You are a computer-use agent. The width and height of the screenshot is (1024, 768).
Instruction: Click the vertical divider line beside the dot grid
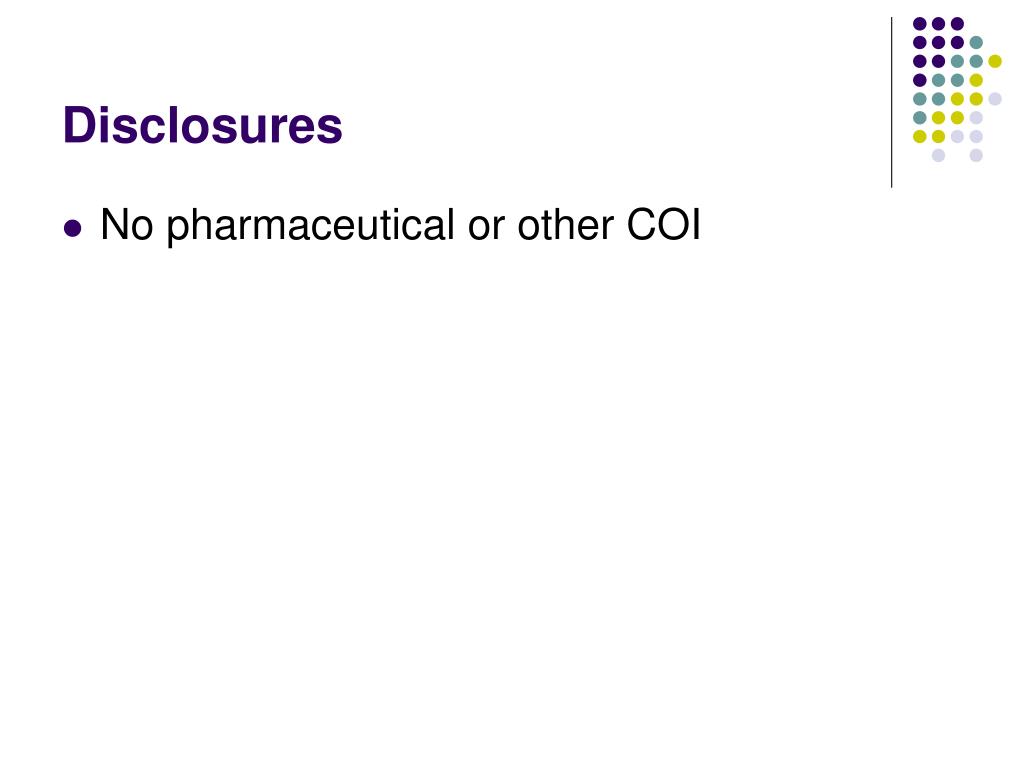click(x=891, y=103)
